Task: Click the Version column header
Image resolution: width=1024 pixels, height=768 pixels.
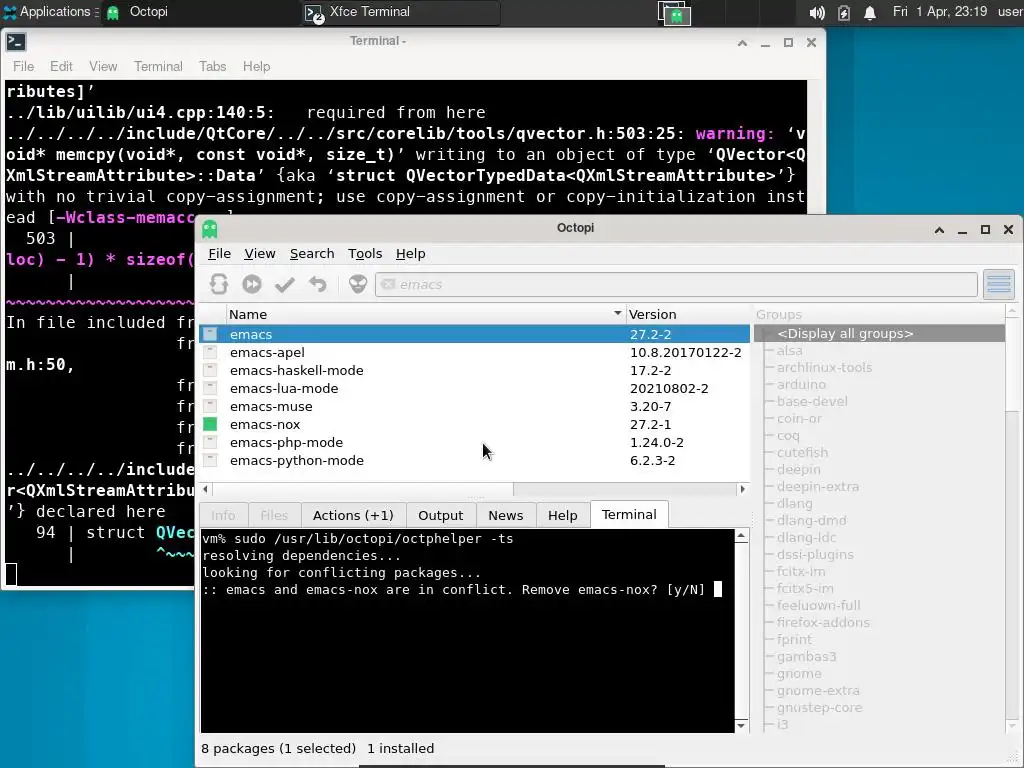Action: coord(688,314)
